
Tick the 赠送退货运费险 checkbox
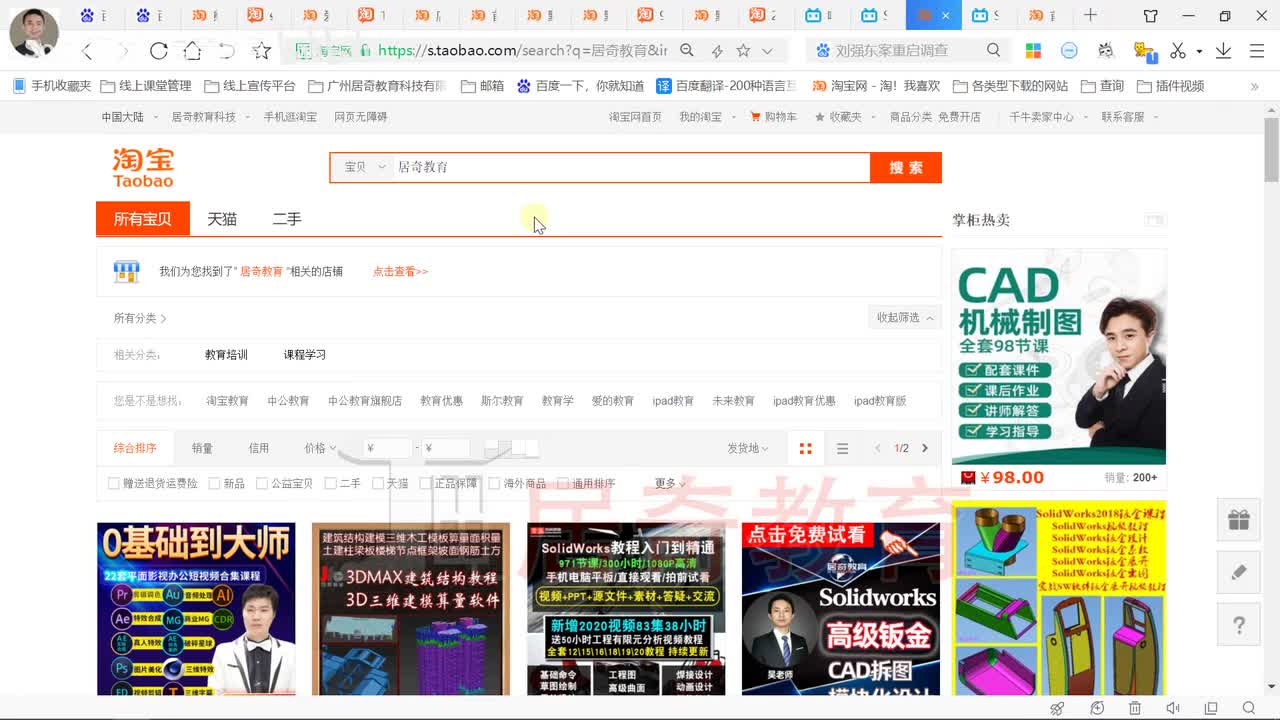[x=114, y=483]
